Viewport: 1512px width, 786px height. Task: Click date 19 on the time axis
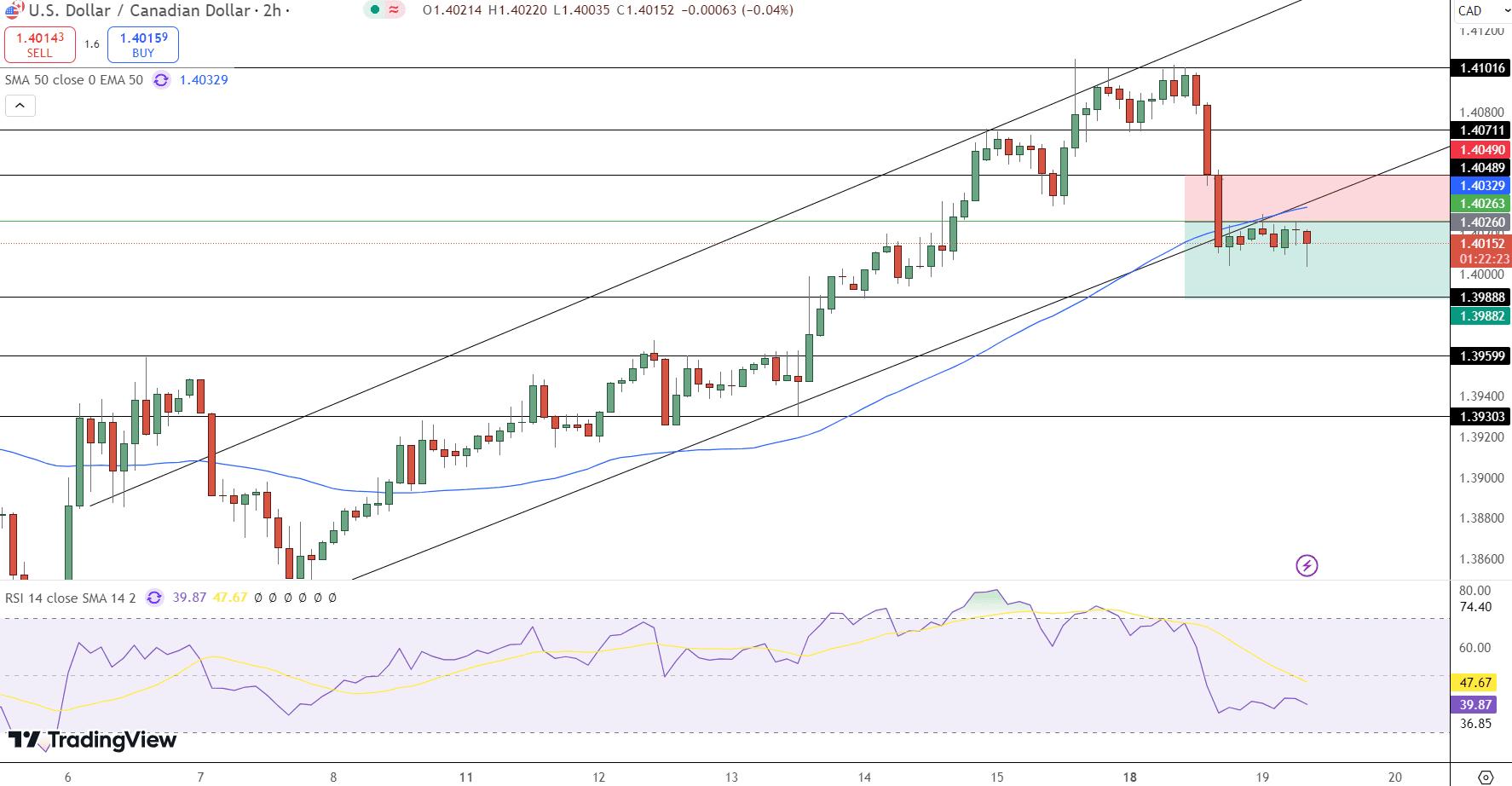(x=1262, y=777)
